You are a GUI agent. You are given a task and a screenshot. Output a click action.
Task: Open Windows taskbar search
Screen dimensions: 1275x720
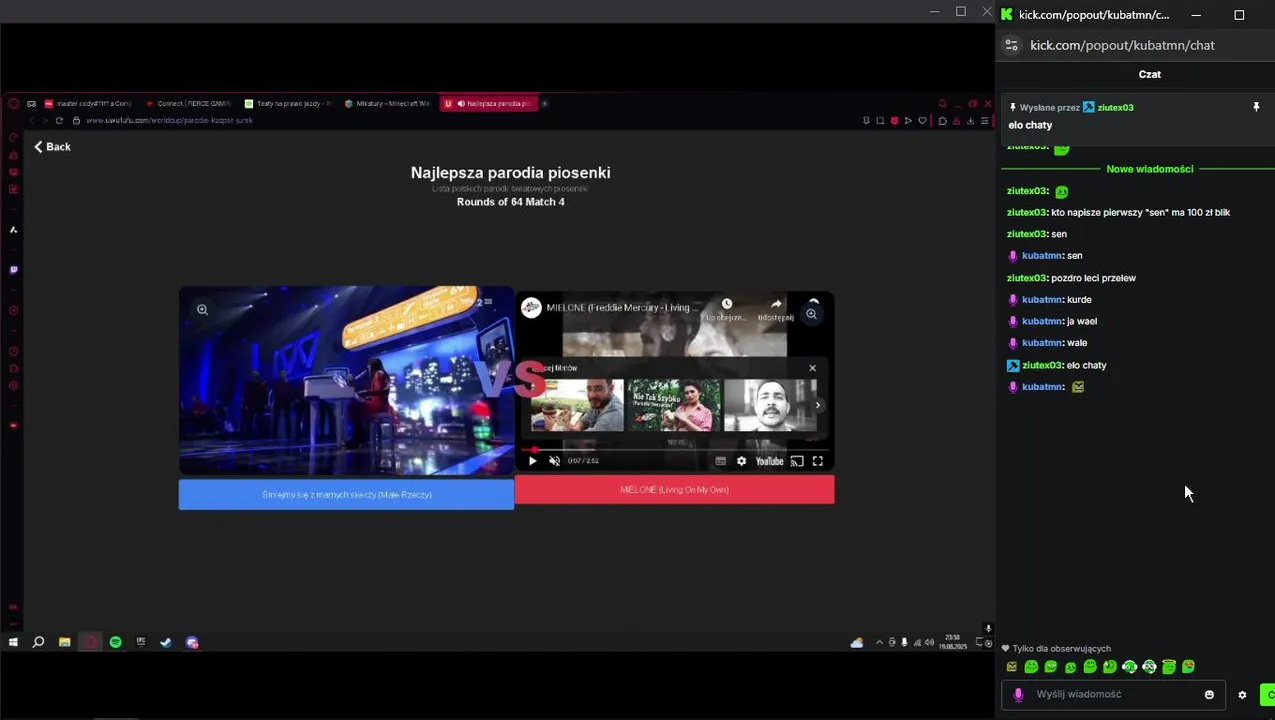pyautogui.click(x=38, y=642)
